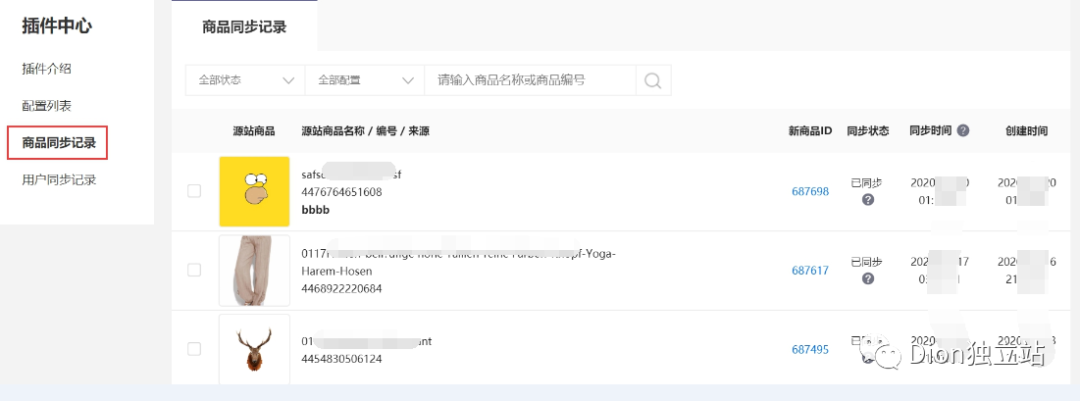1080x401 pixels.
Task: Click the source label bbbb
Action: [315, 210]
